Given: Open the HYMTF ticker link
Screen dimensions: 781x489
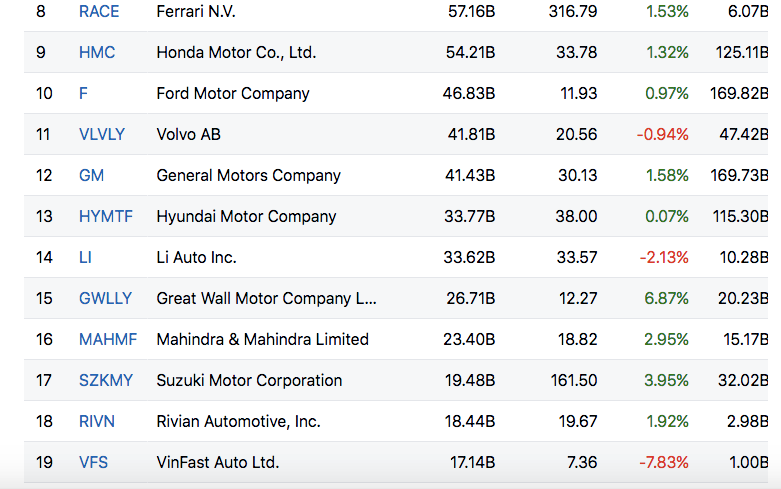Looking at the screenshot, I should (x=104, y=216).
